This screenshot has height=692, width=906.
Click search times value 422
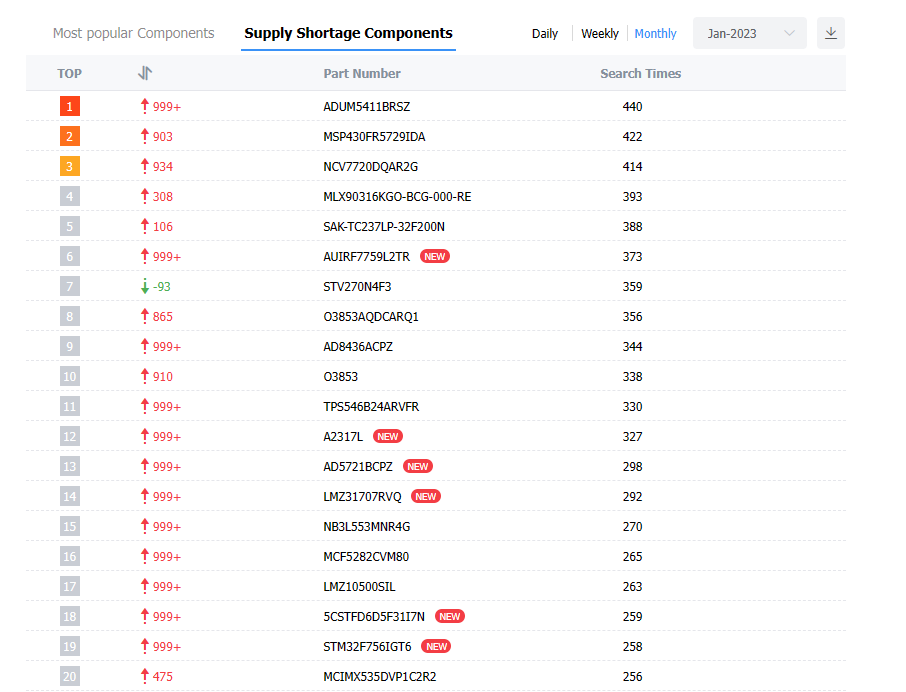(632, 136)
